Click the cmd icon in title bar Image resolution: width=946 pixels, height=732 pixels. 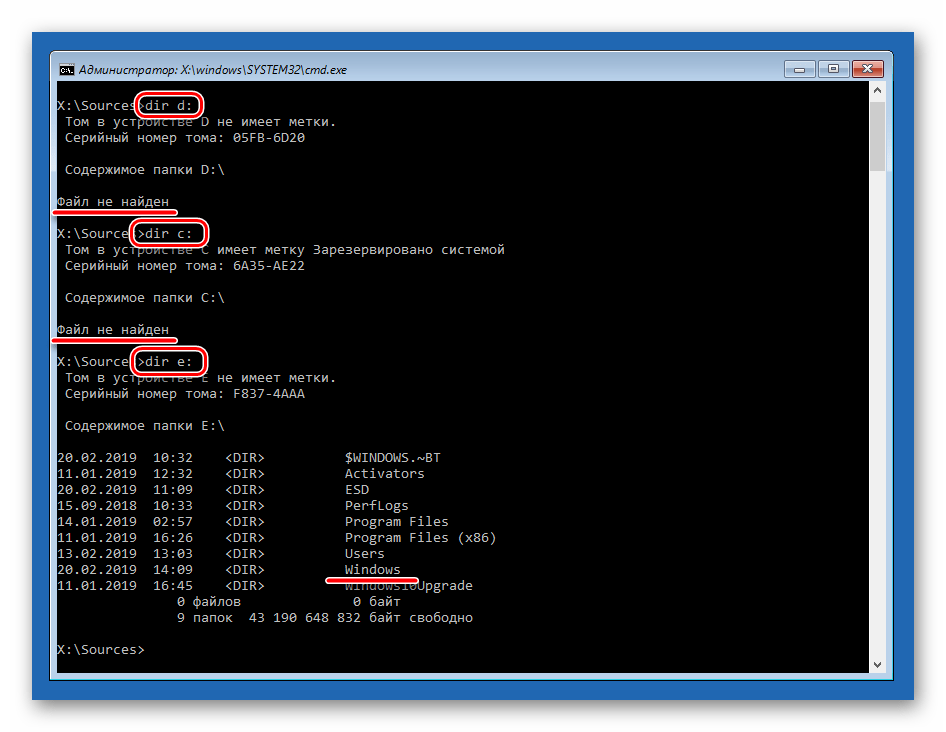(x=66, y=70)
